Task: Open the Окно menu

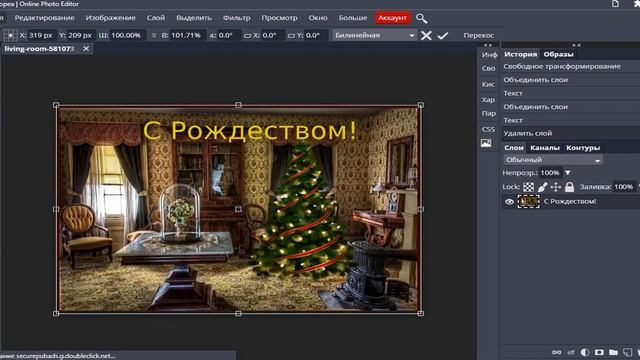Action: pos(318,18)
